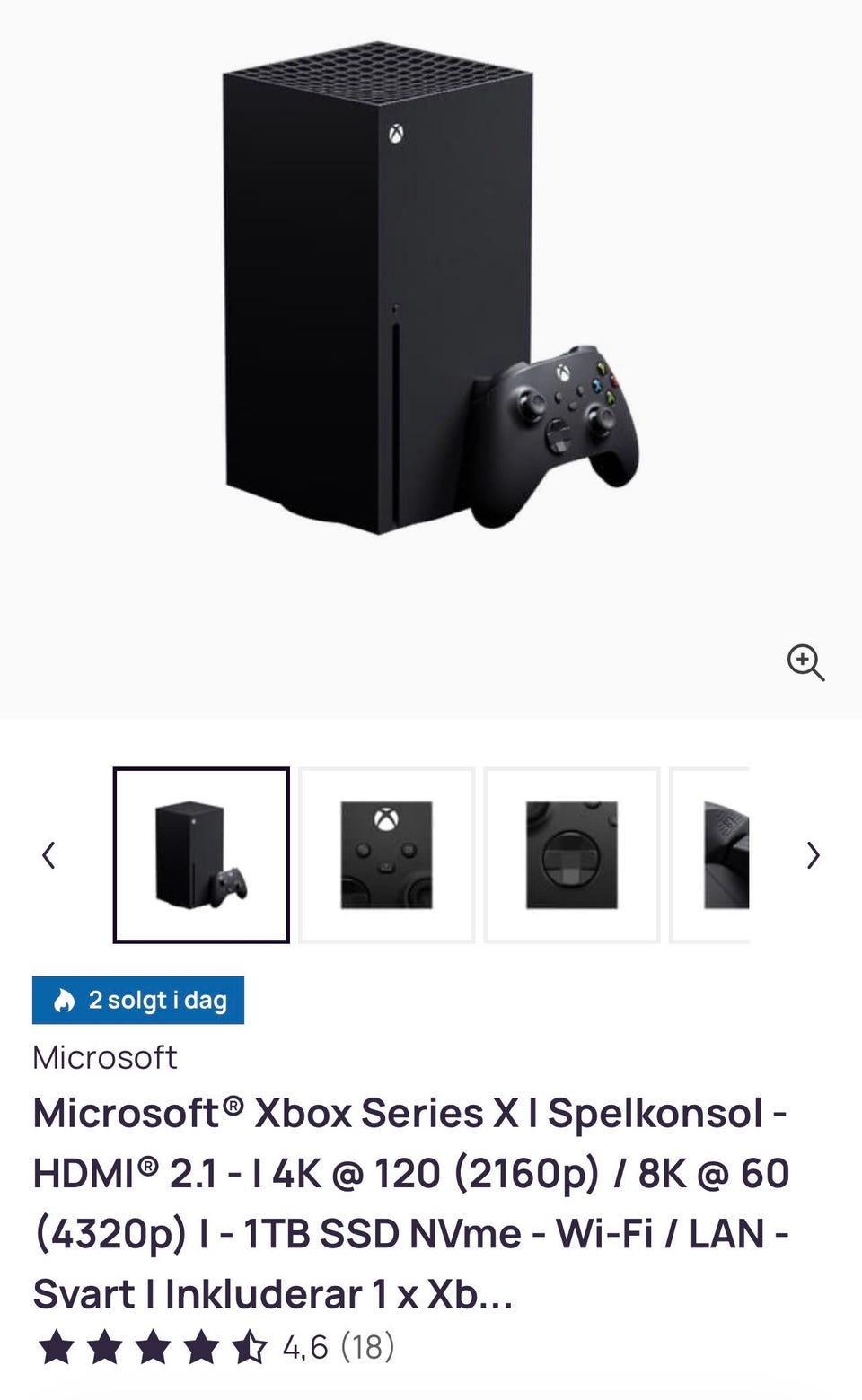This screenshot has height=1400, width=862.
Task: Click the Xbox logo on the console tower
Action: point(396,135)
